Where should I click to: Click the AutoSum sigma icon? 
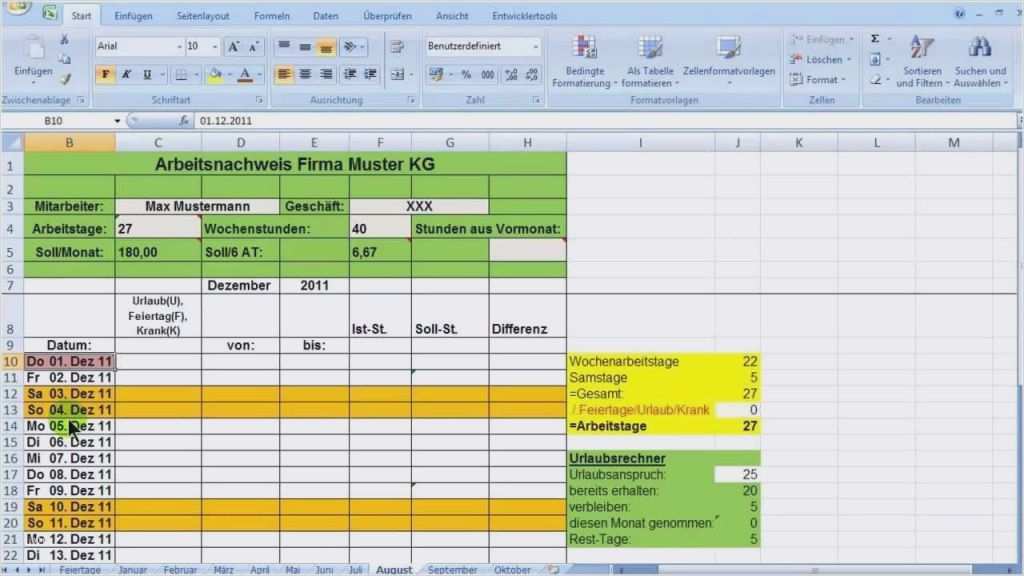[x=874, y=40]
